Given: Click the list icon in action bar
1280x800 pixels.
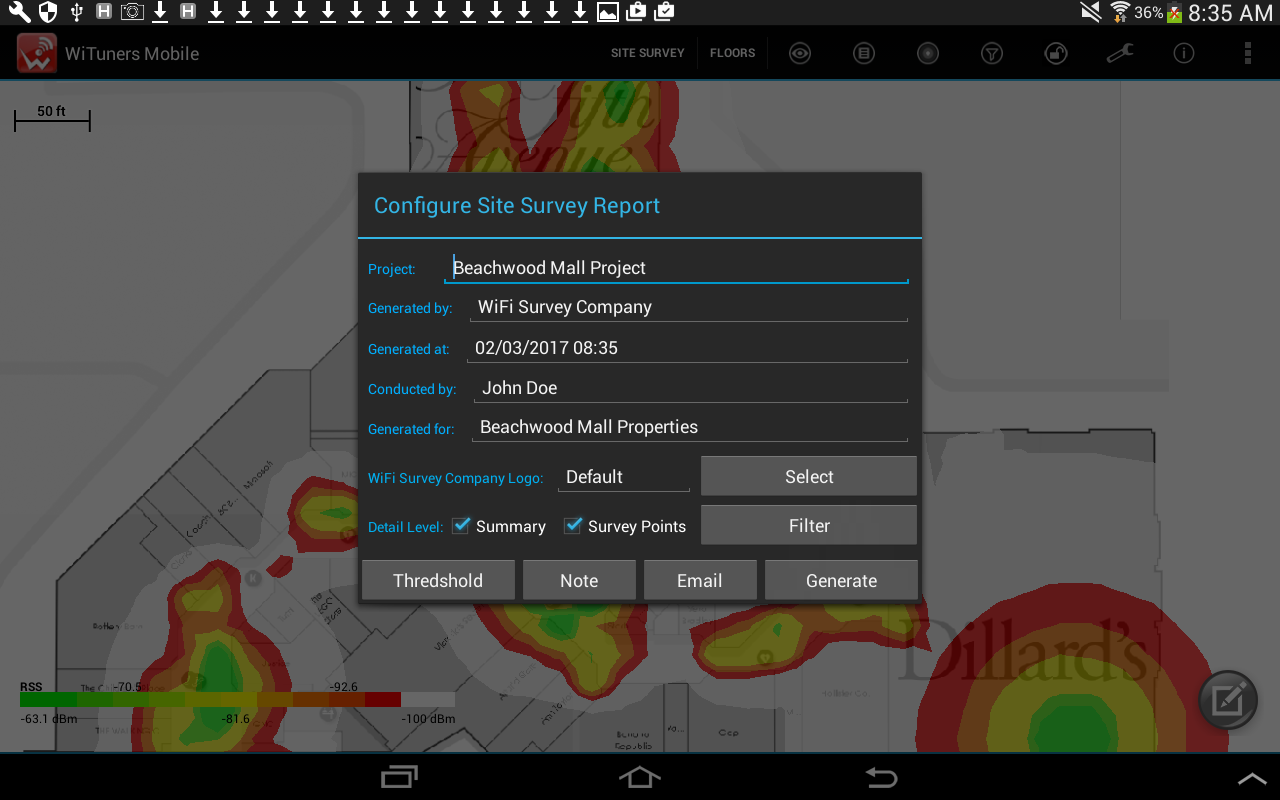Looking at the screenshot, I should coord(864,53).
